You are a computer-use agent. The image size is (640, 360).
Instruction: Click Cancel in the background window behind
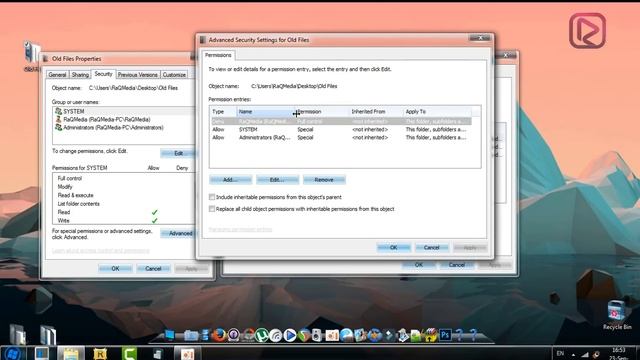pyautogui.click(x=456, y=264)
